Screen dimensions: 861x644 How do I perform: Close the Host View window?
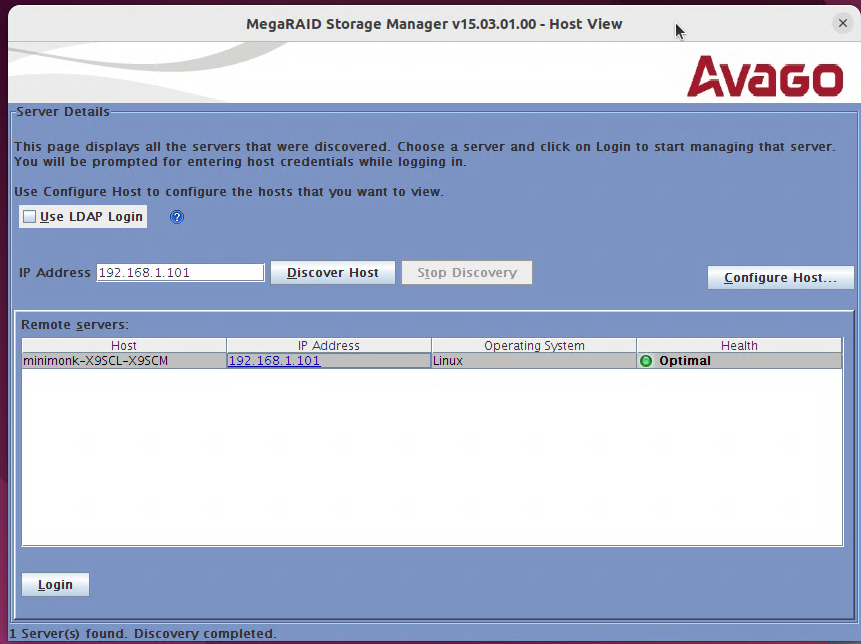point(842,23)
